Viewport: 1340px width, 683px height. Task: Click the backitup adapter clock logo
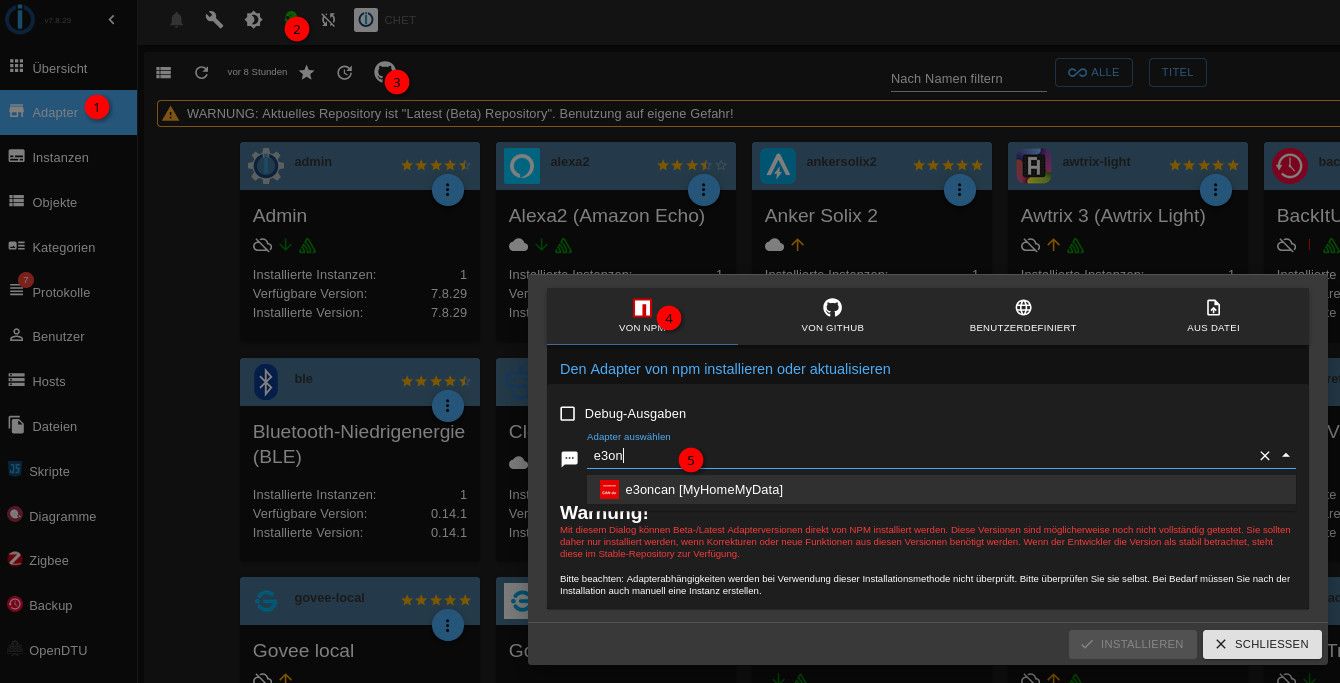pyautogui.click(x=1290, y=165)
